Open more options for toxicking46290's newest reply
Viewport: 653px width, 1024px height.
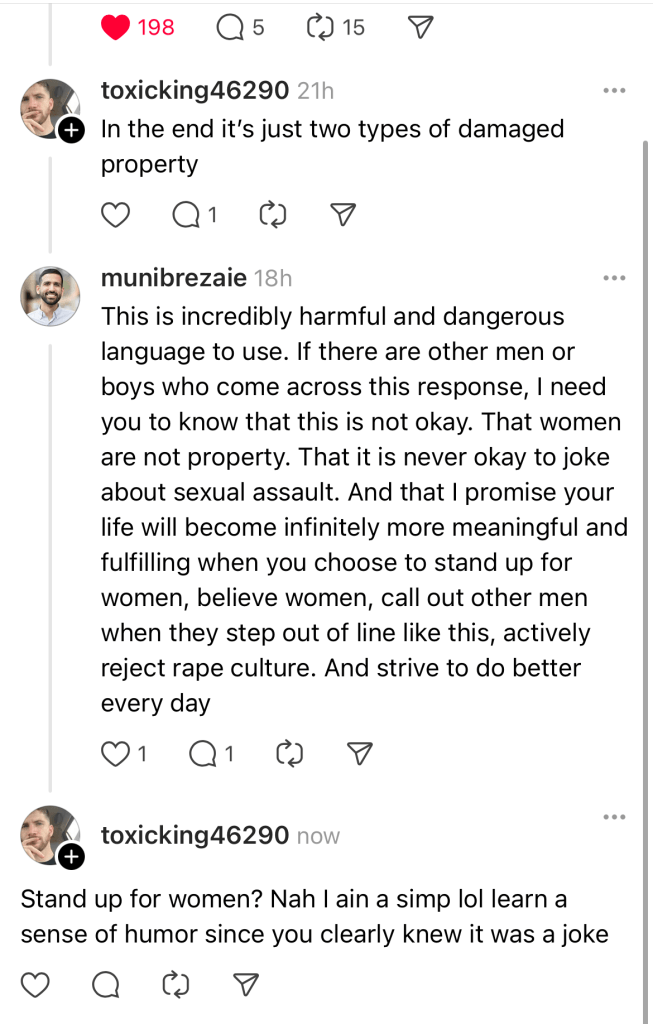pos(613,818)
